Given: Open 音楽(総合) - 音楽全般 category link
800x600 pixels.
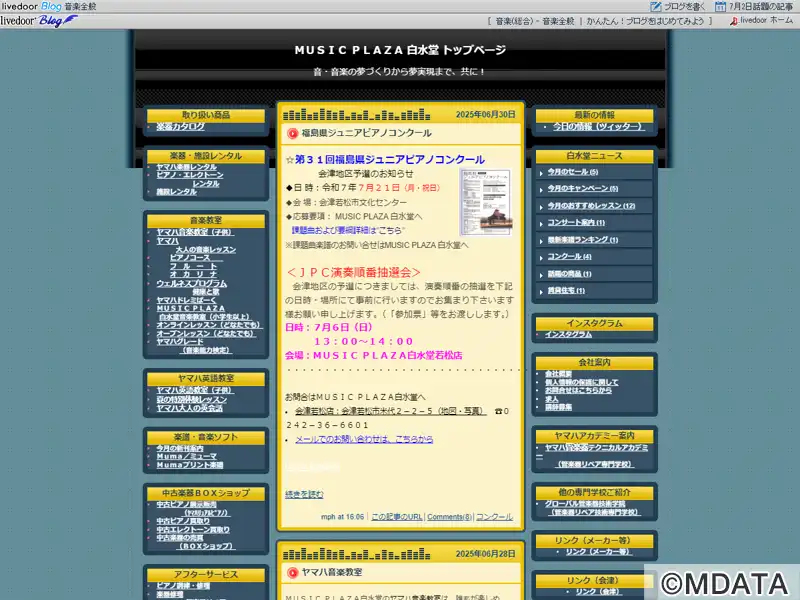Looking at the screenshot, I should (x=534, y=21).
